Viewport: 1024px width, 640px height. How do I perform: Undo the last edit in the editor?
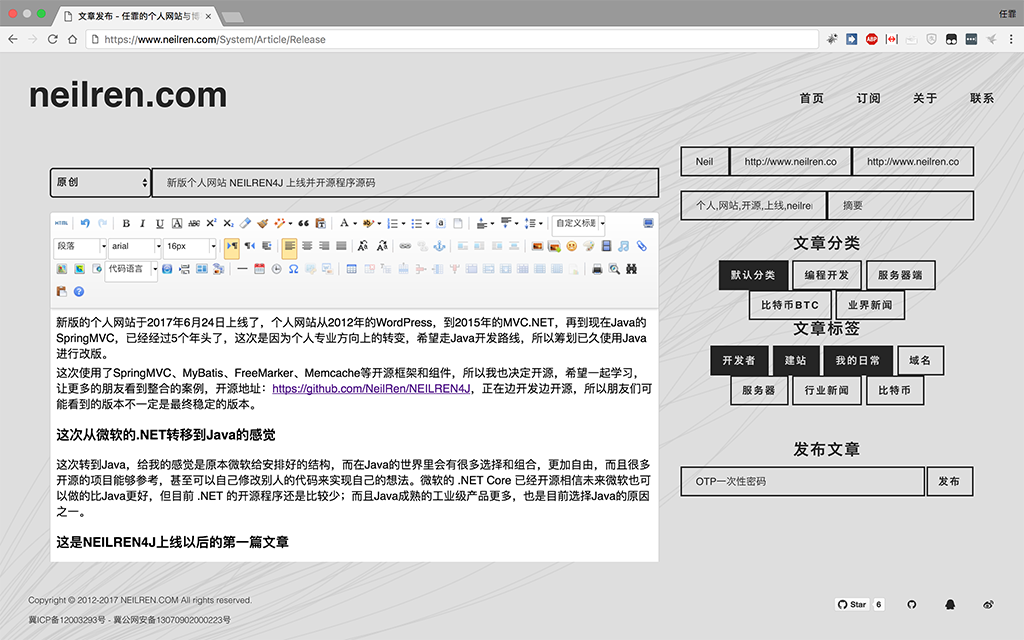(85, 223)
